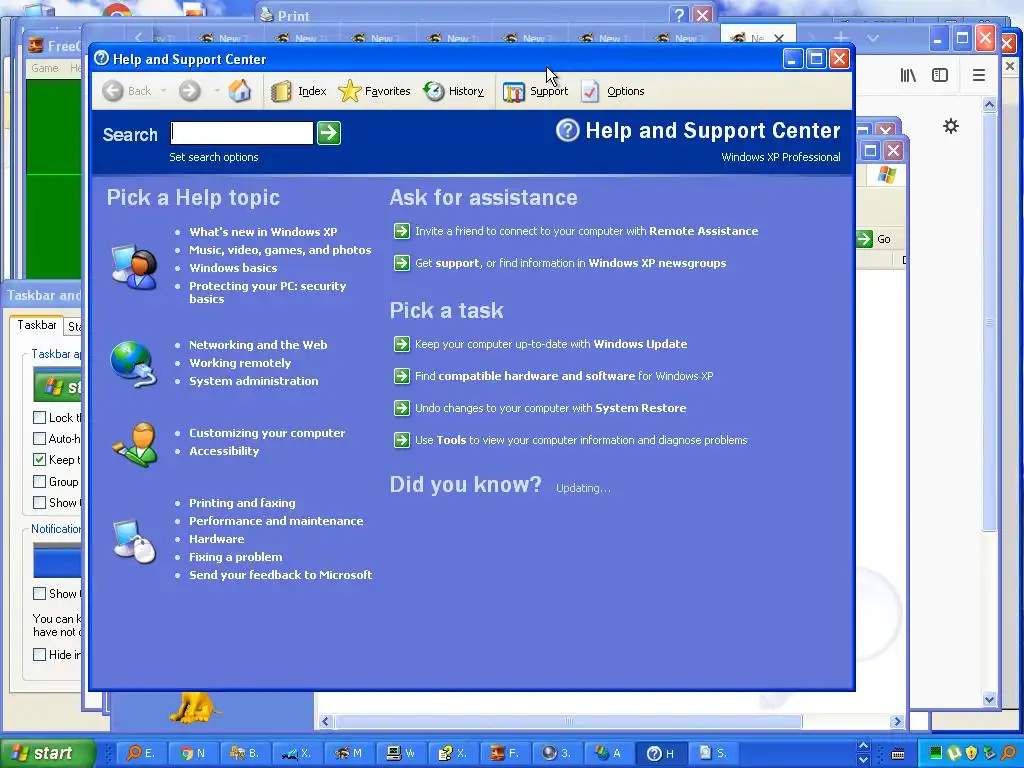Image resolution: width=1024 pixels, height=768 pixels.
Task: Click the taskbar keyboard icon
Action: [x=898, y=754]
